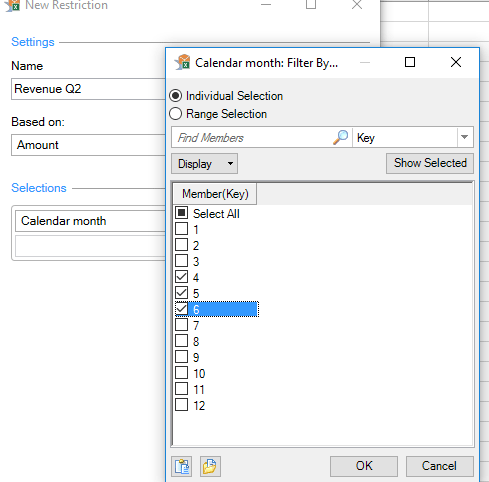Screen dimensions: 489x482
Task: Confirm with the OK button
Action: pos(364,466)
